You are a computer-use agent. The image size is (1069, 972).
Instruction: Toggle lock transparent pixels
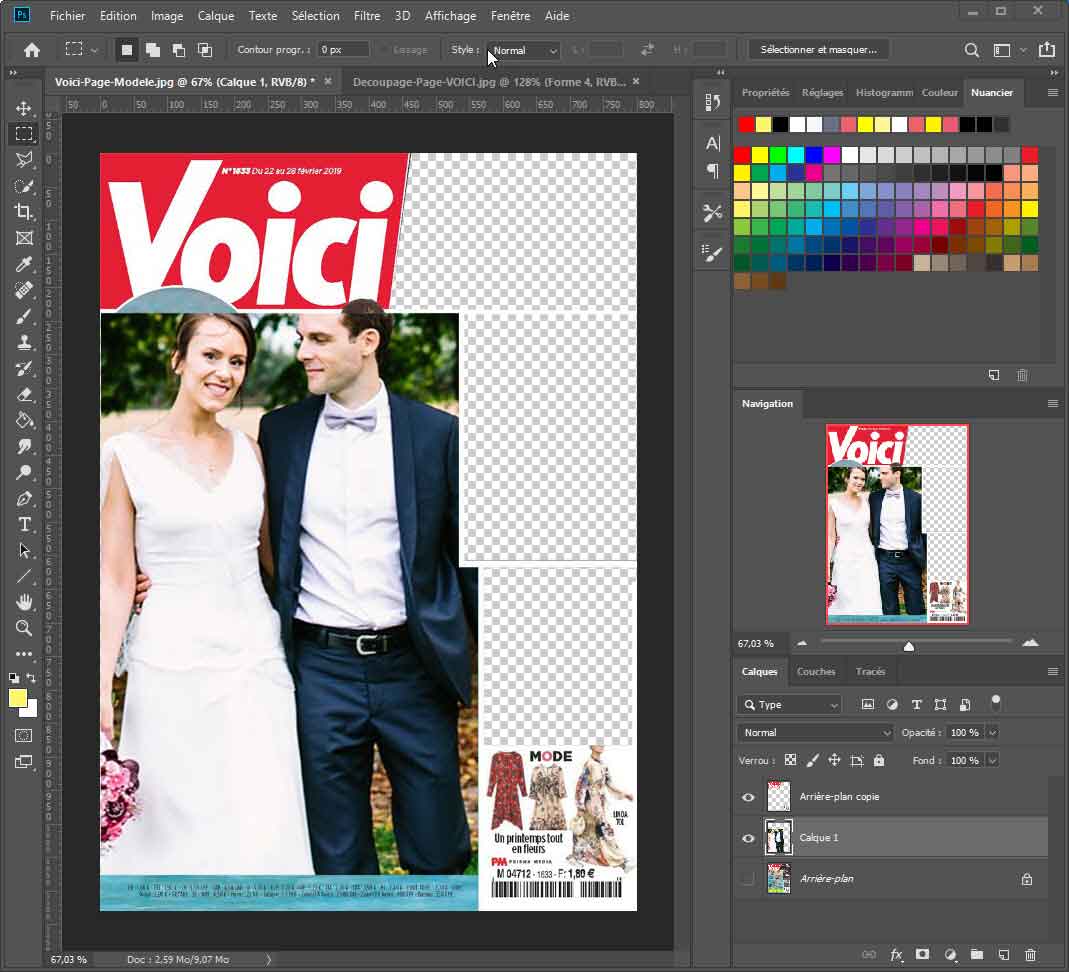(790, 760)
